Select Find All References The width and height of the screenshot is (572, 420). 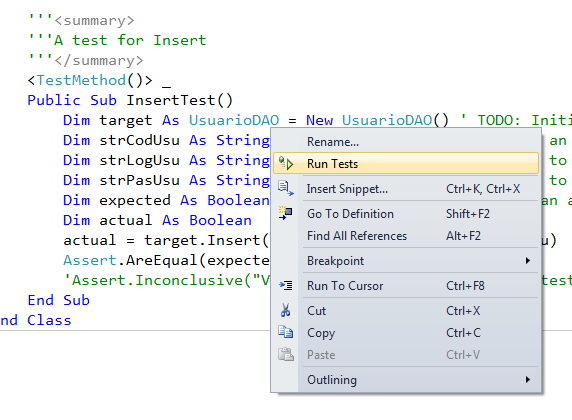click(x=406, y=236)
